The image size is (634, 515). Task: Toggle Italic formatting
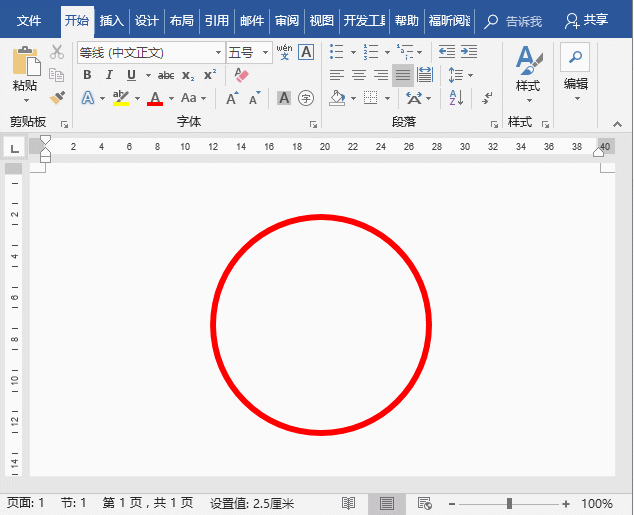coord(109,75)
